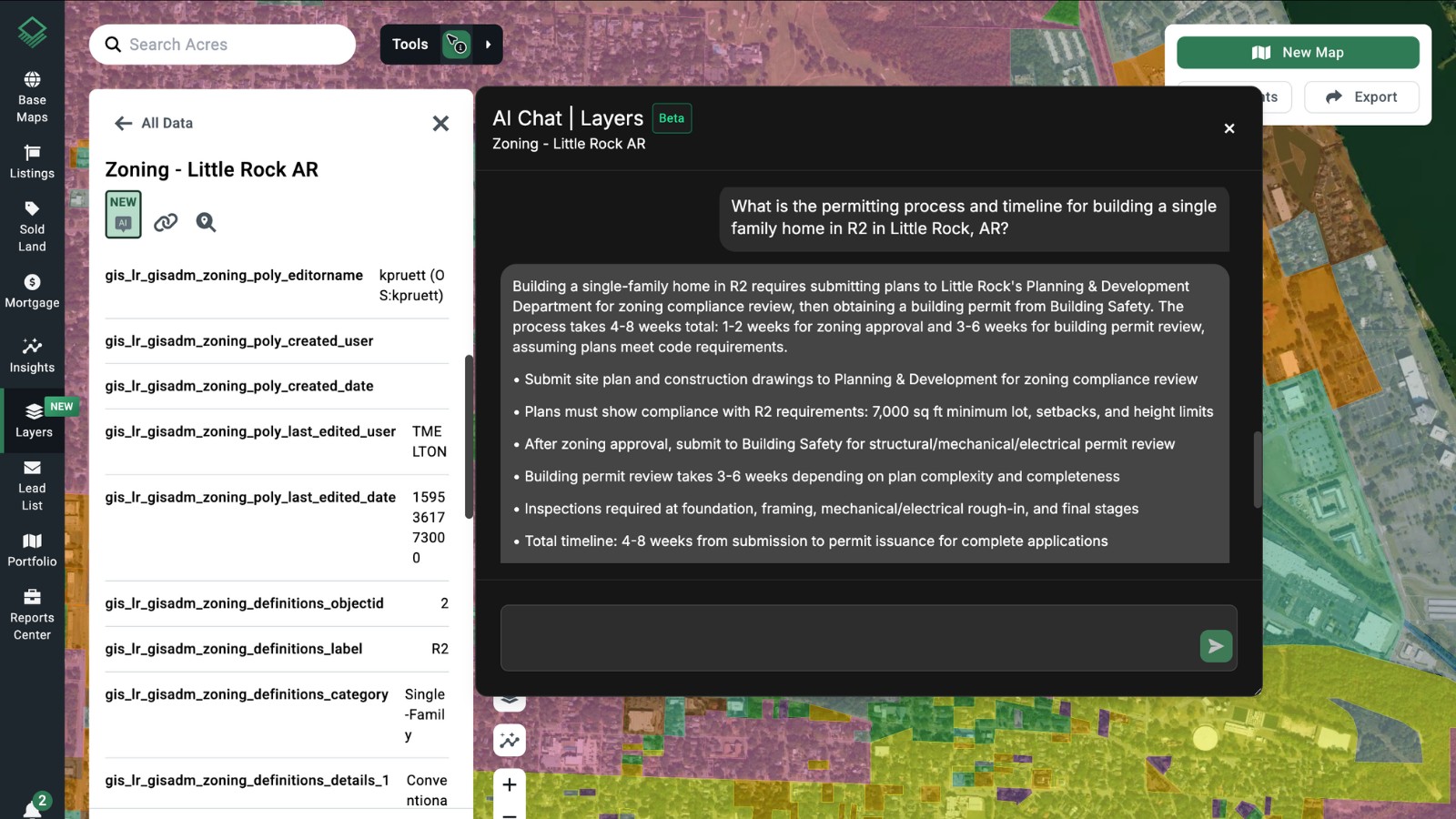Viewport: 1456px width, 819px height.
Task: Select the Layers tab in sidebar
Action: point(34,420)
